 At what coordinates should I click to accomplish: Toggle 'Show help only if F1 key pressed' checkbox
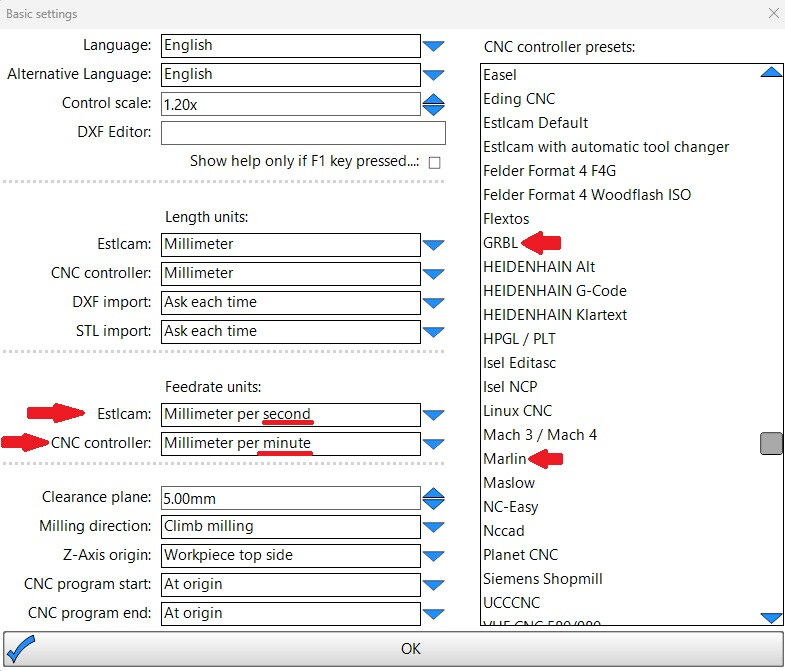pos(434,162)
